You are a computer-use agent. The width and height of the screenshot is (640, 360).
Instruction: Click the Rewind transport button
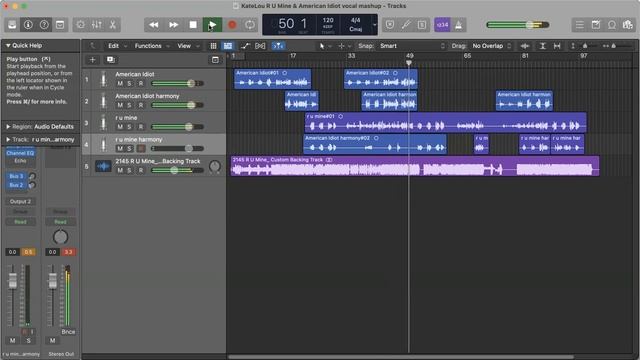tap(153, 25)
